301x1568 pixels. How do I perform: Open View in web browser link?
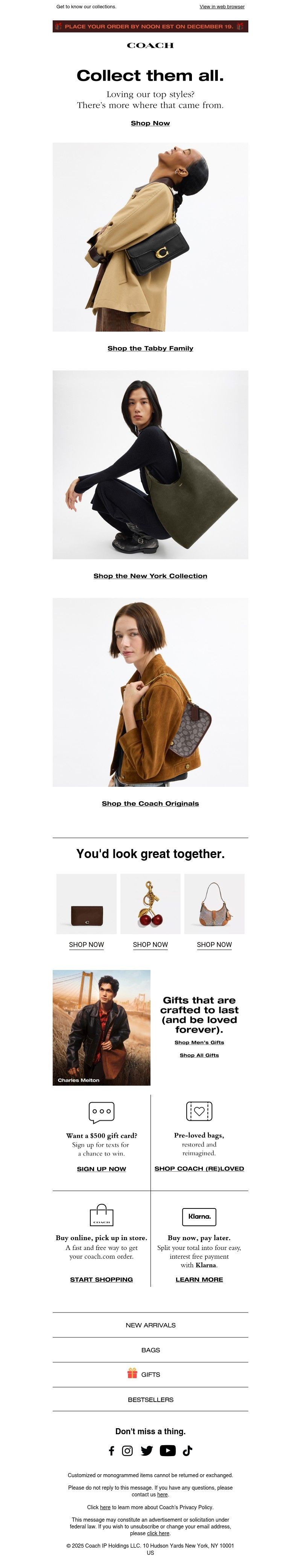tap(222, 7)
